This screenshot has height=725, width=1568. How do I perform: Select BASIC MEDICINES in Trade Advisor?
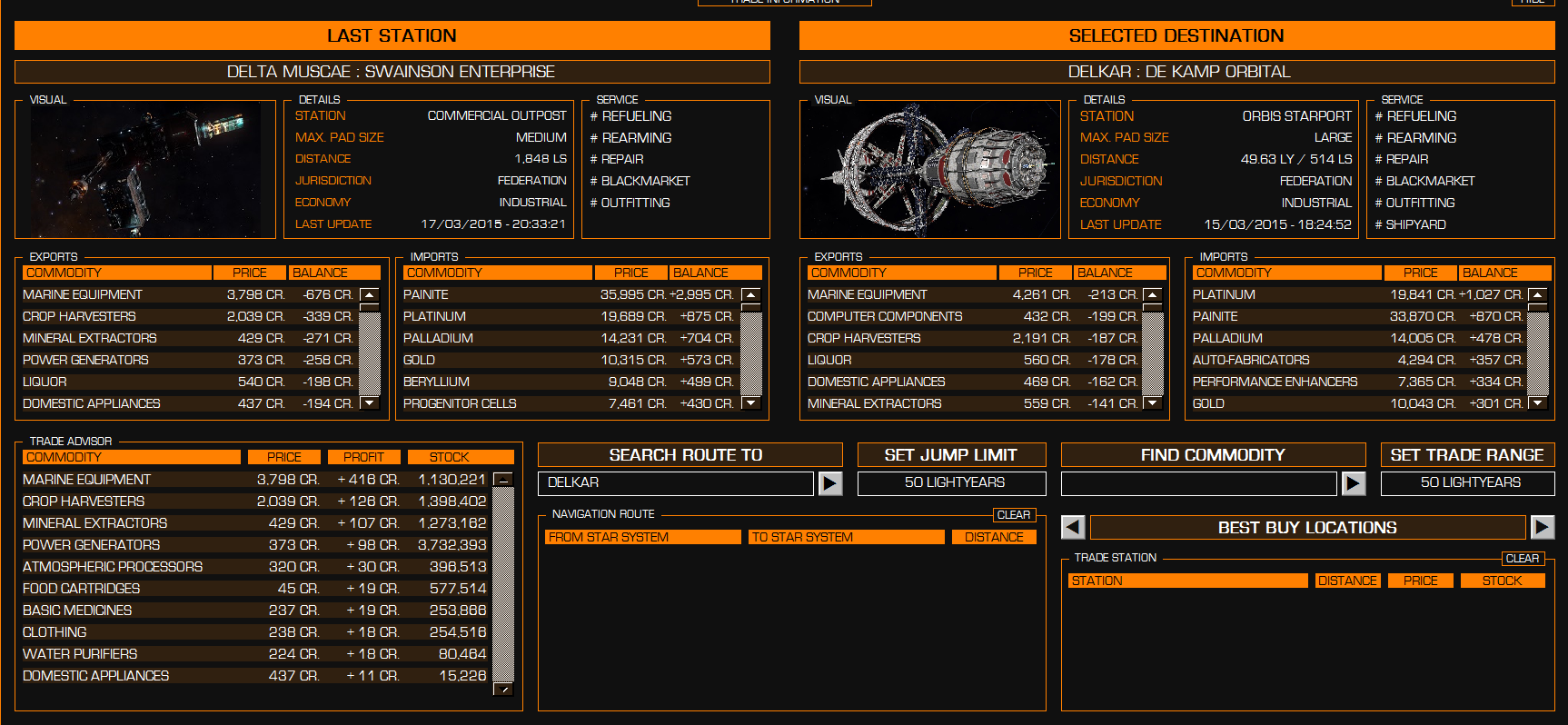point(256,611)
